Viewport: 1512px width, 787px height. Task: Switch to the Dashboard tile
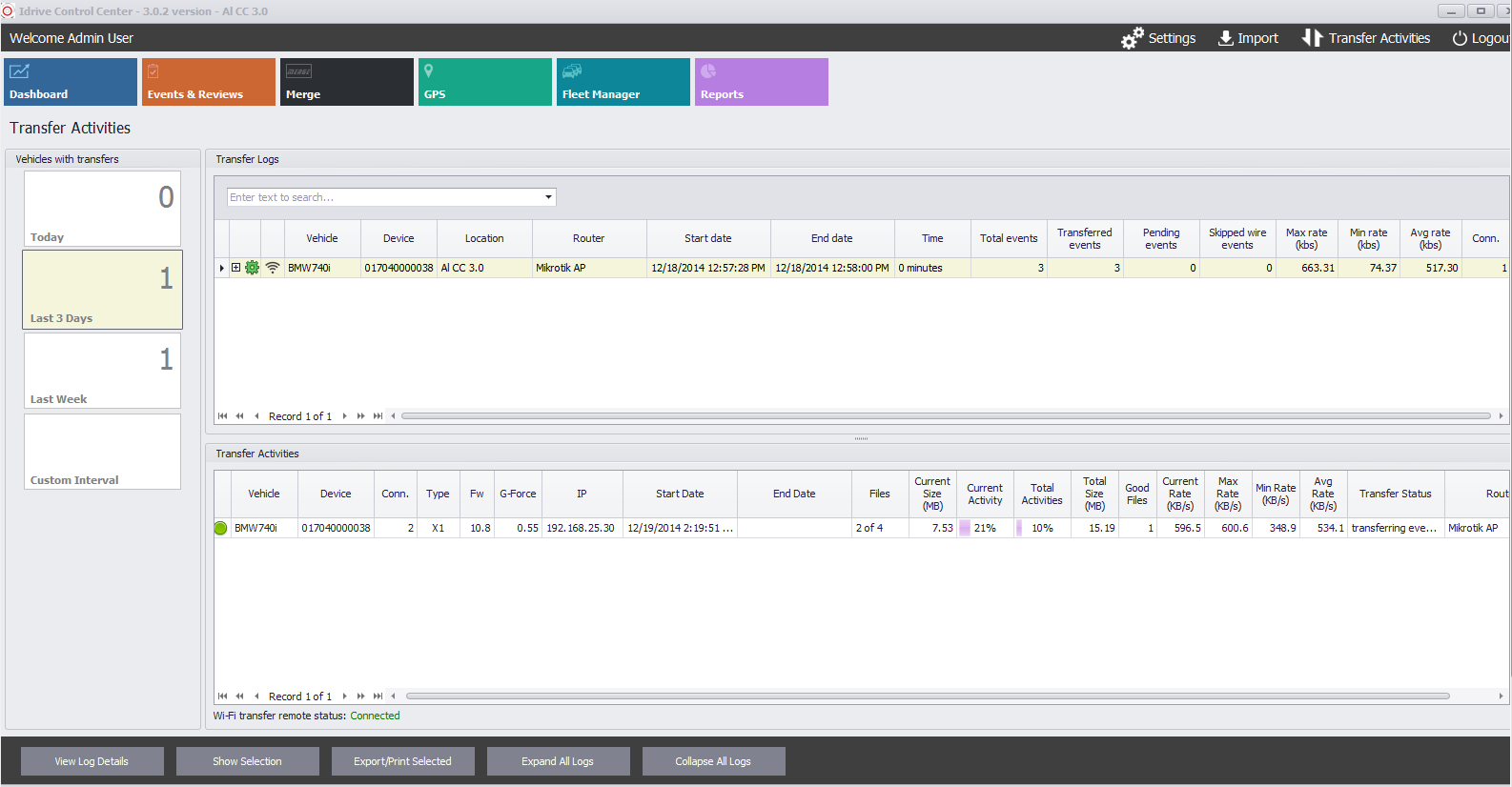point(71,82)
